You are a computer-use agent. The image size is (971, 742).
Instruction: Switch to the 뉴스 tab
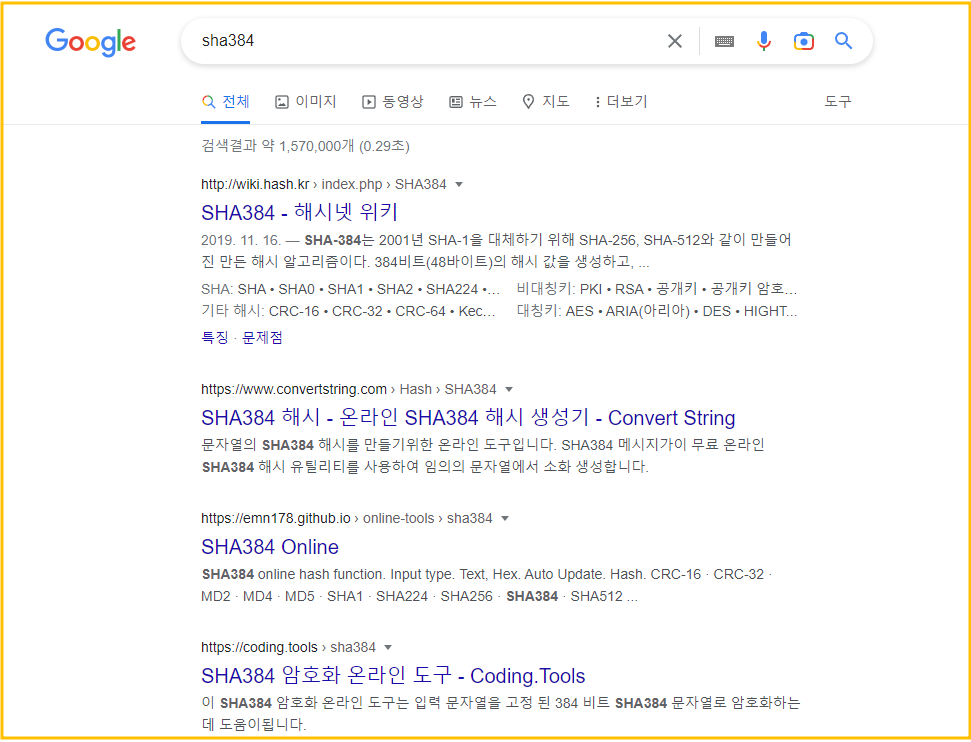[x=473, y=101]
